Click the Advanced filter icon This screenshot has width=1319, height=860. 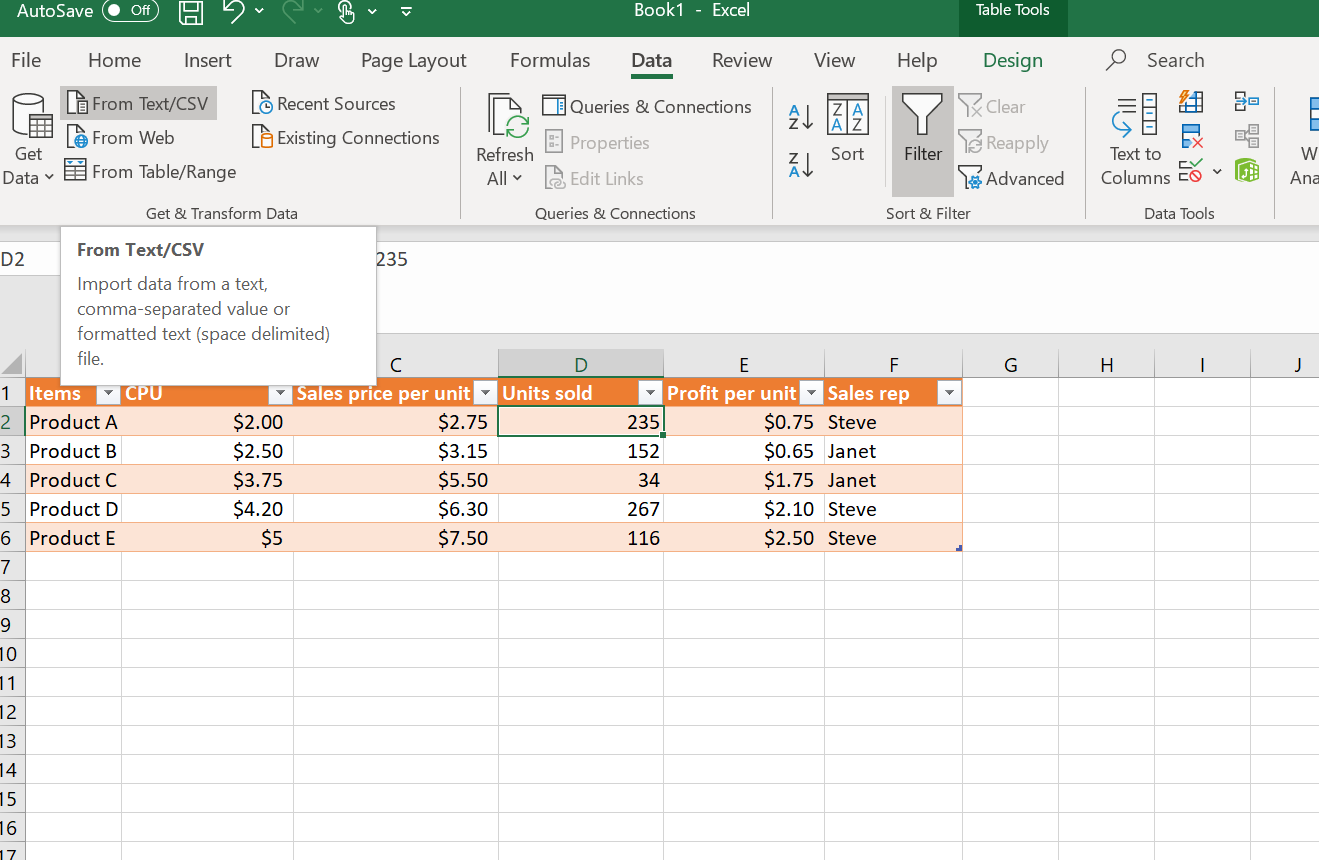tap(1011, 179)
